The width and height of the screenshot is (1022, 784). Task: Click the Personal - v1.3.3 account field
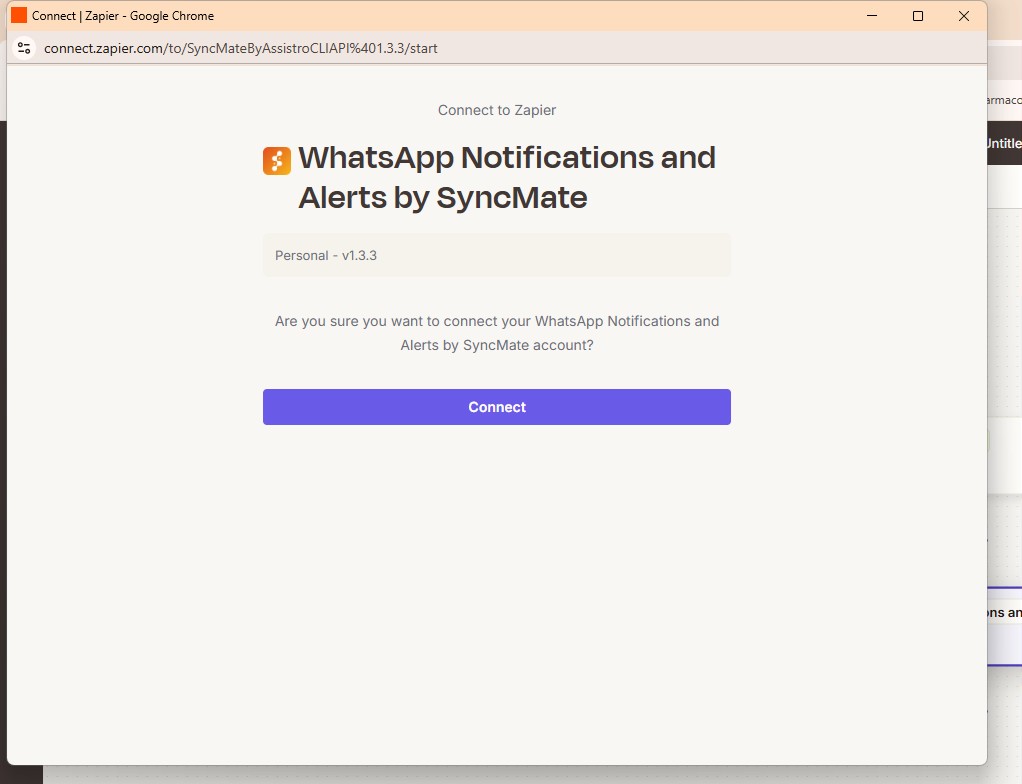coord(497,255)
